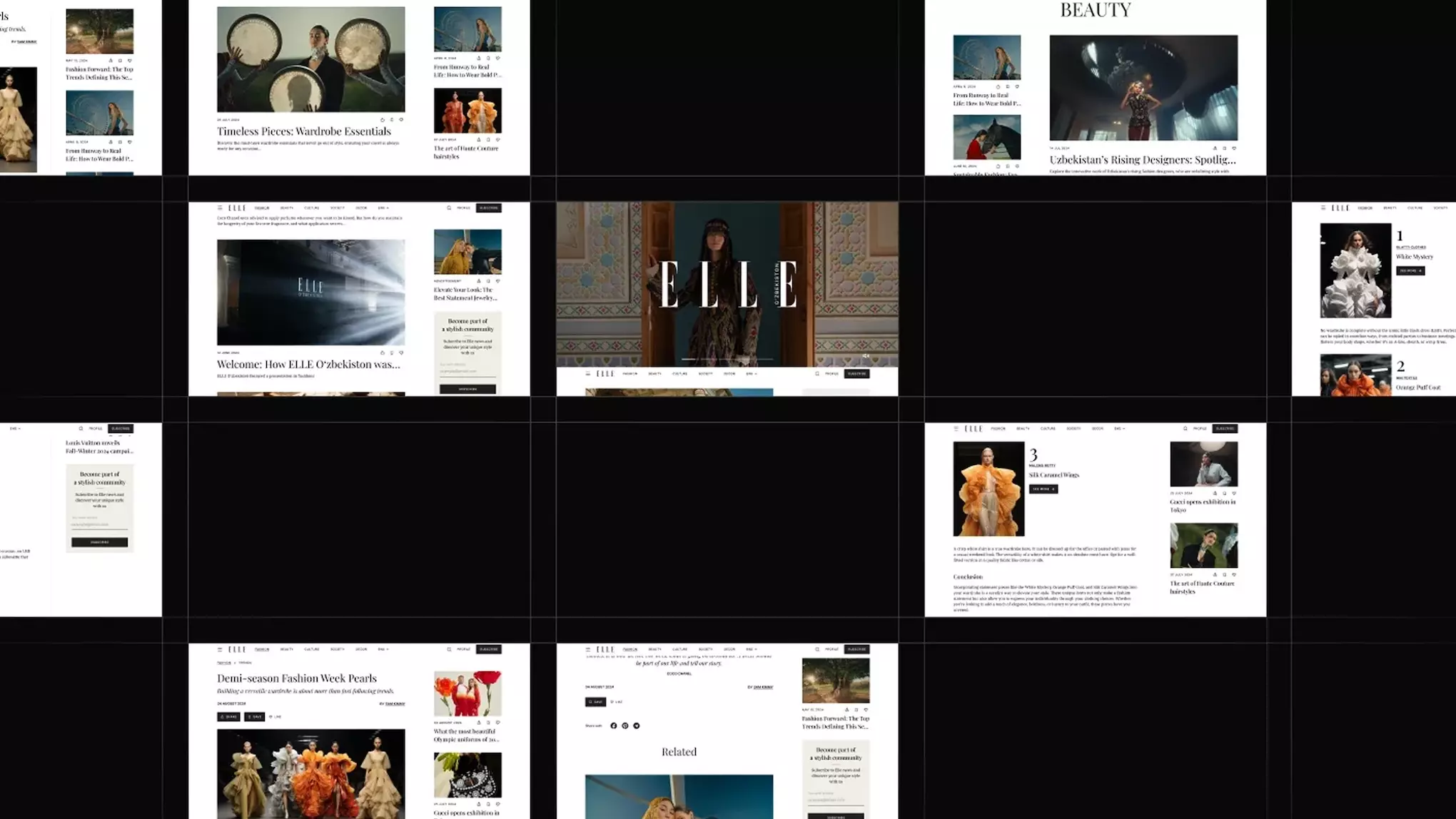Image resolution: width=1456 pixels, height=819 pixels.
Task: Expand the language selector on the article page
Action: coord(750,649)
